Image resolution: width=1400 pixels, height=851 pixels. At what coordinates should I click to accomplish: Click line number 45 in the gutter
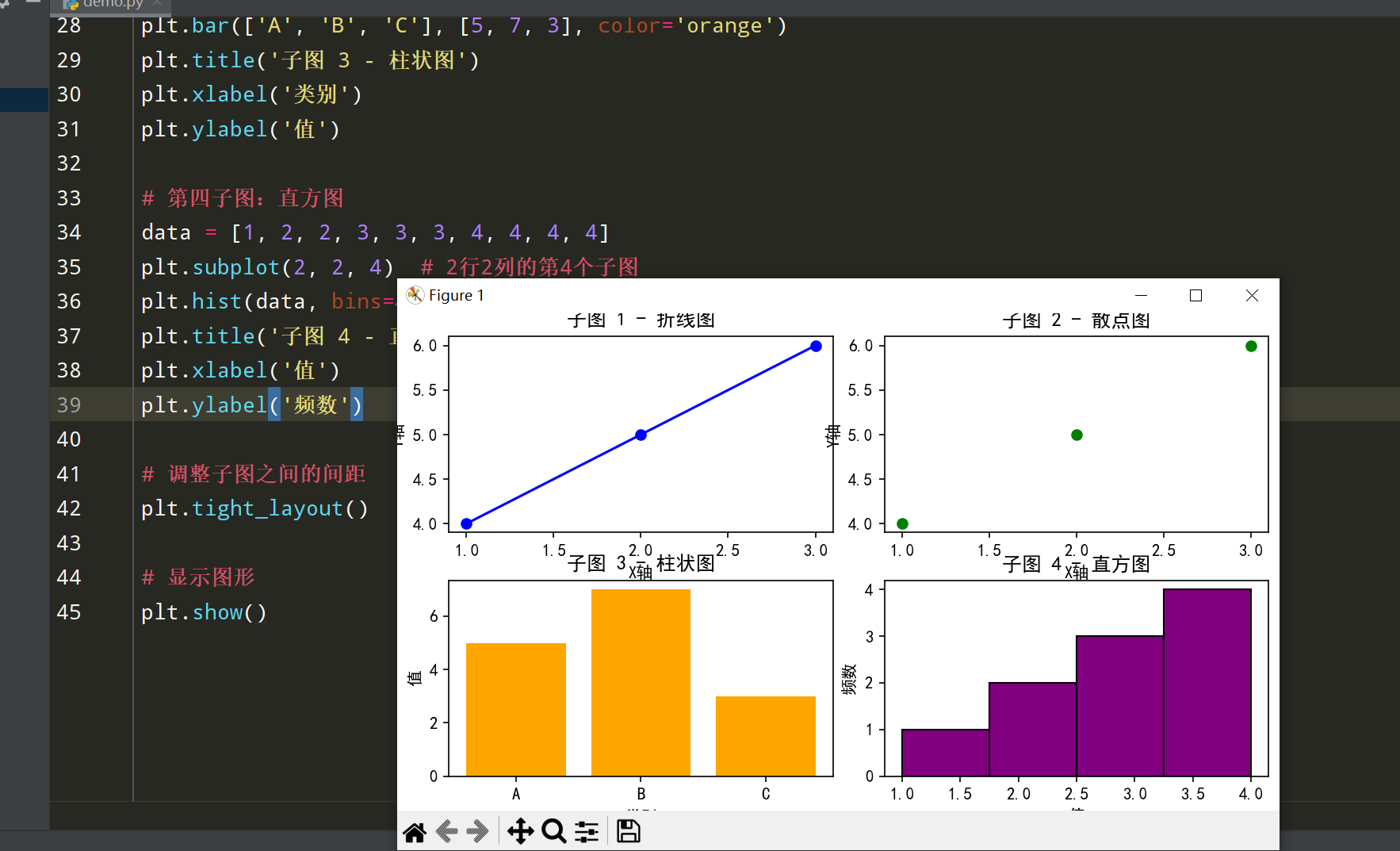coord(69,612)
